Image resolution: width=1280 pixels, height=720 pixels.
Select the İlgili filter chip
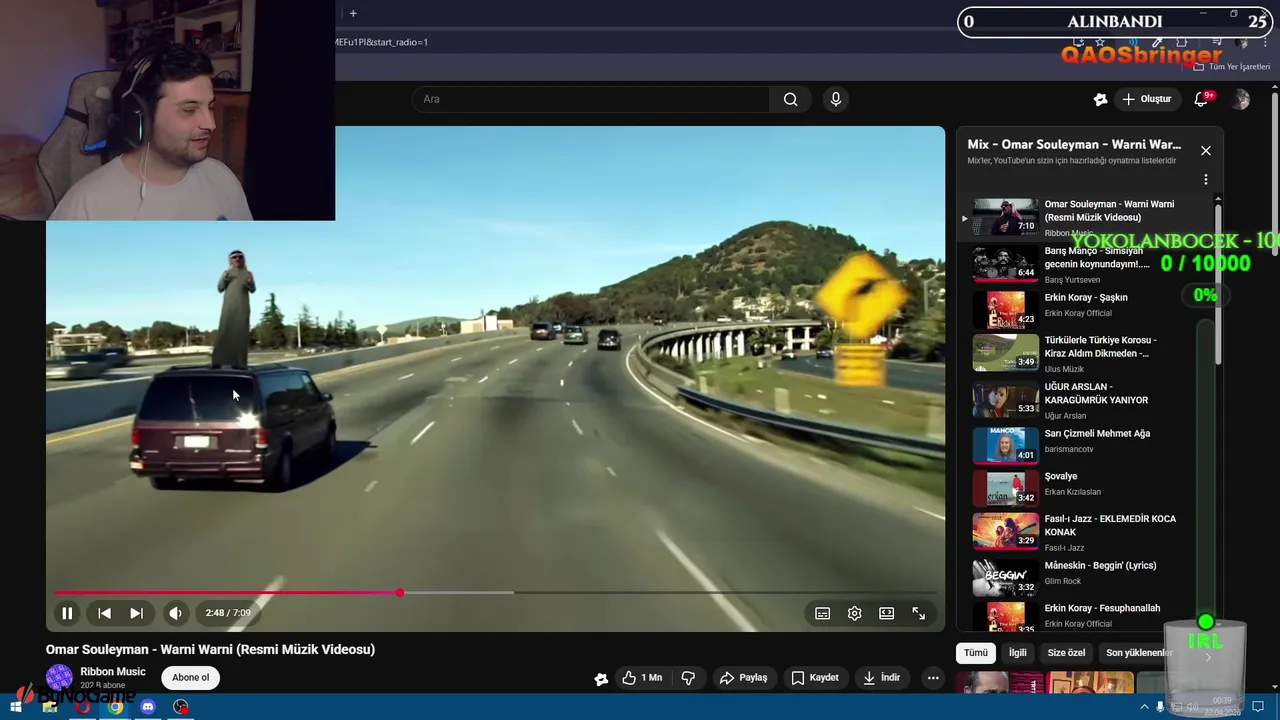click(1017, 653)
